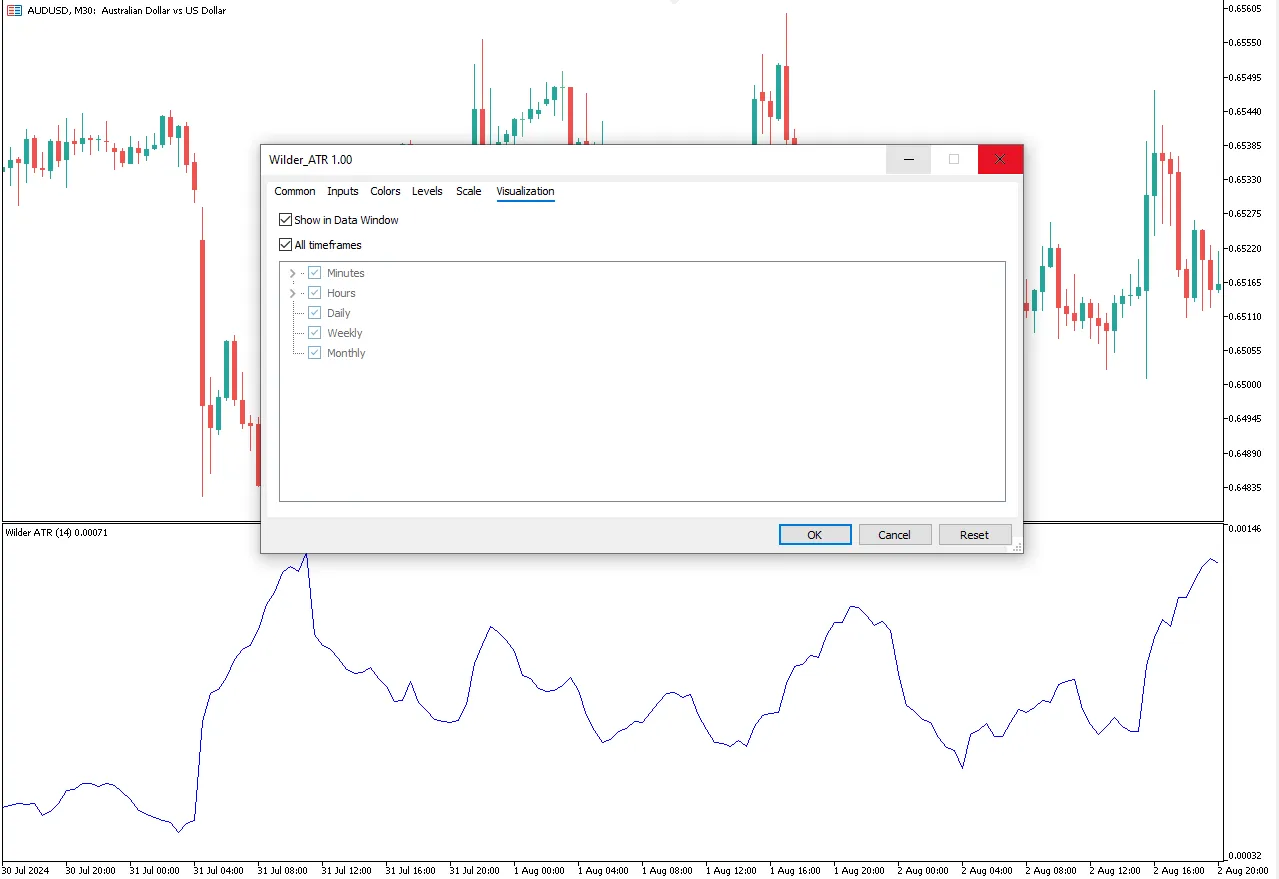Click the AUDUSD chart icon in the header
1279x879 pixels.
tap(14, 10)
